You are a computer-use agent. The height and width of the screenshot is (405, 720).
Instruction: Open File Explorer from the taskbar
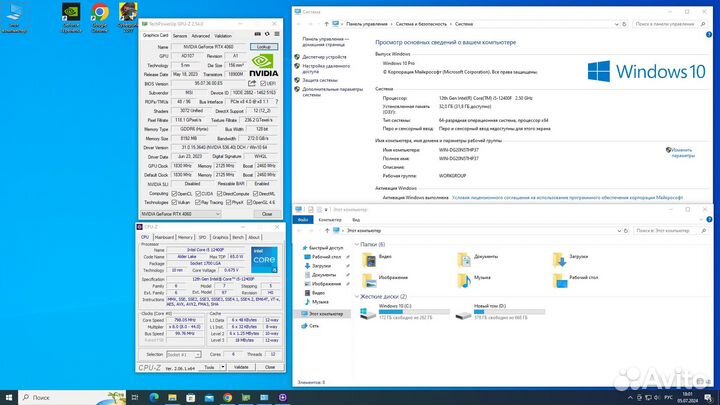(172, 397)
